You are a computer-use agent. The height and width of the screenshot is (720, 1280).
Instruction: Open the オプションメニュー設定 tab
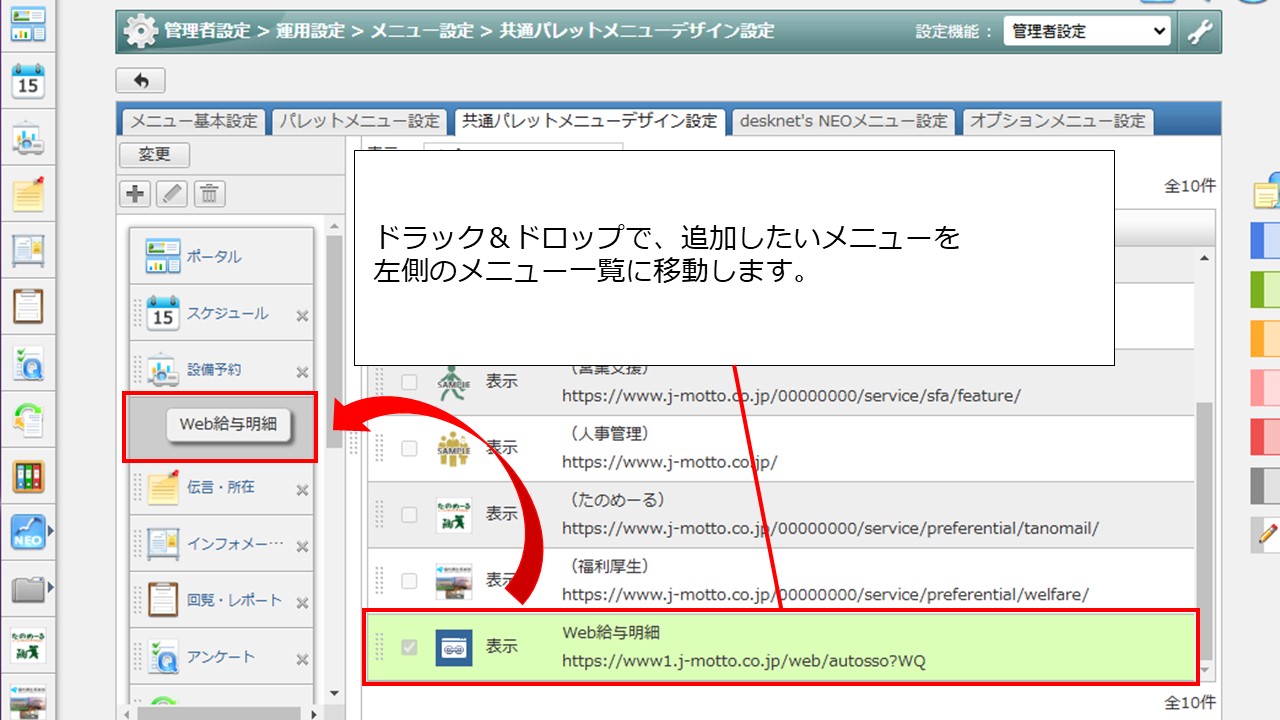[1057, 121]
